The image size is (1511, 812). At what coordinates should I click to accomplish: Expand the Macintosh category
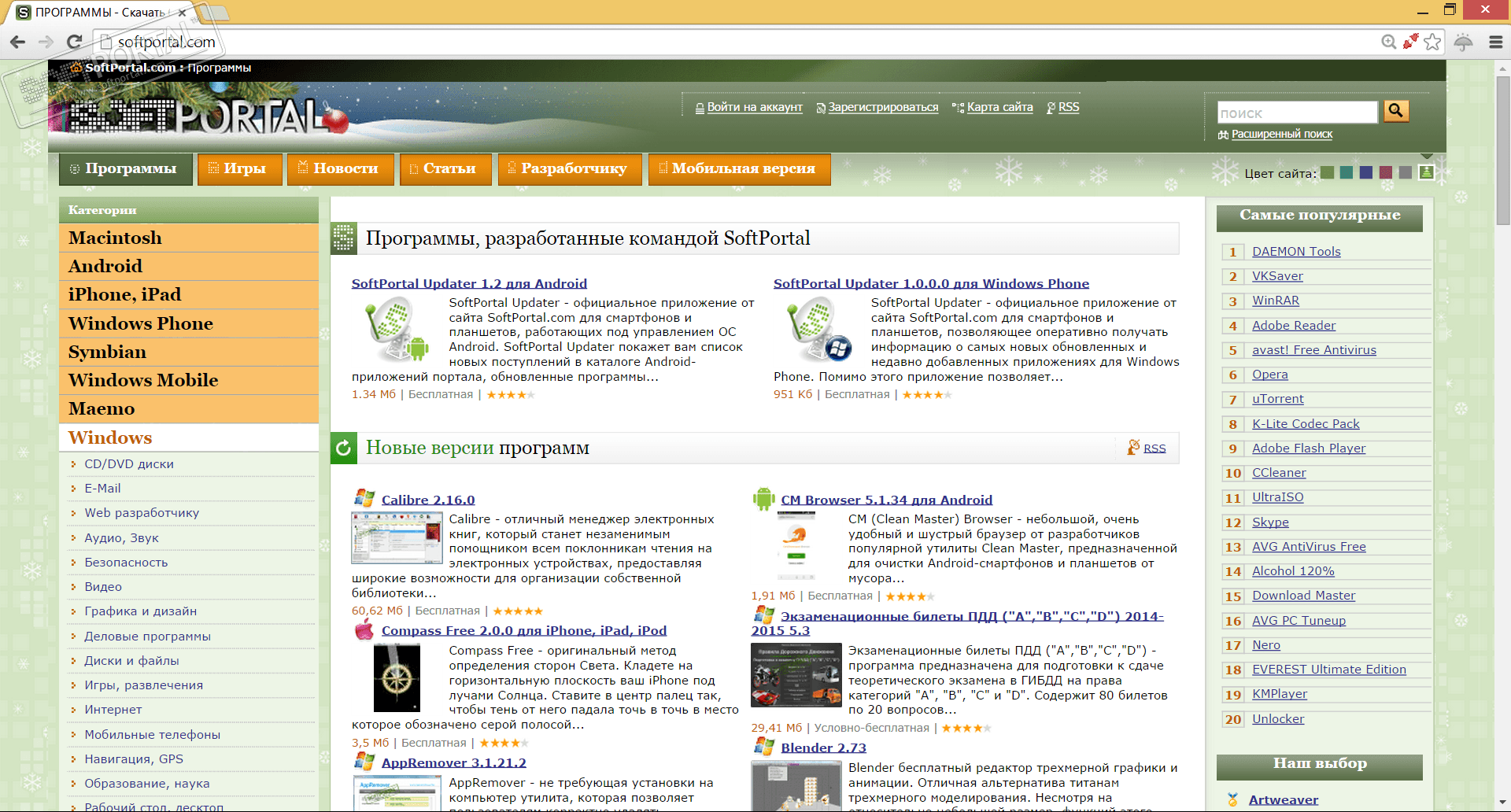pyautogui.click(x=189, y=238)
